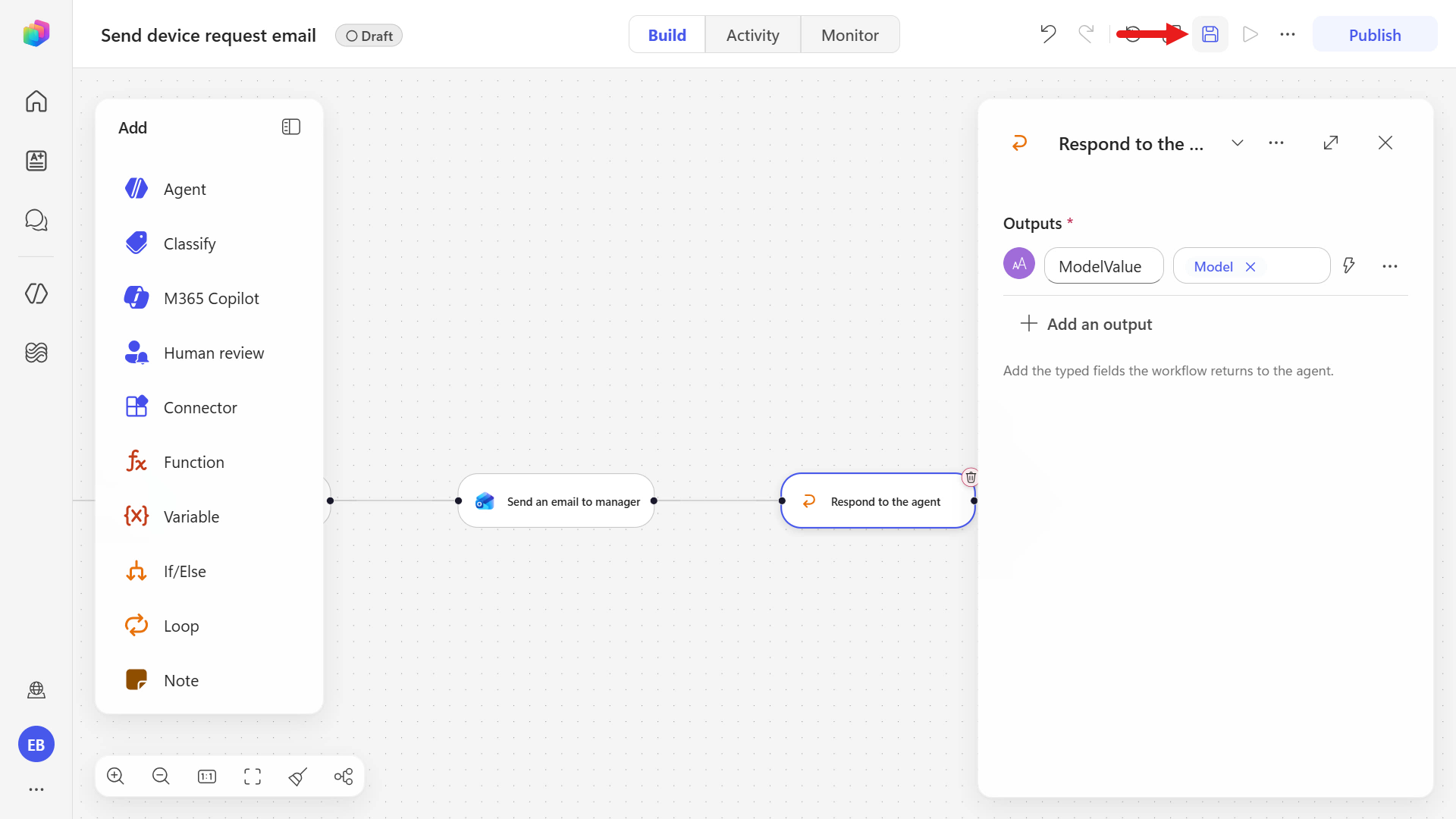This screenshot has height=819, width=1456.
Task: Expand the properties panel to full size
Action: pos(1331,143)
